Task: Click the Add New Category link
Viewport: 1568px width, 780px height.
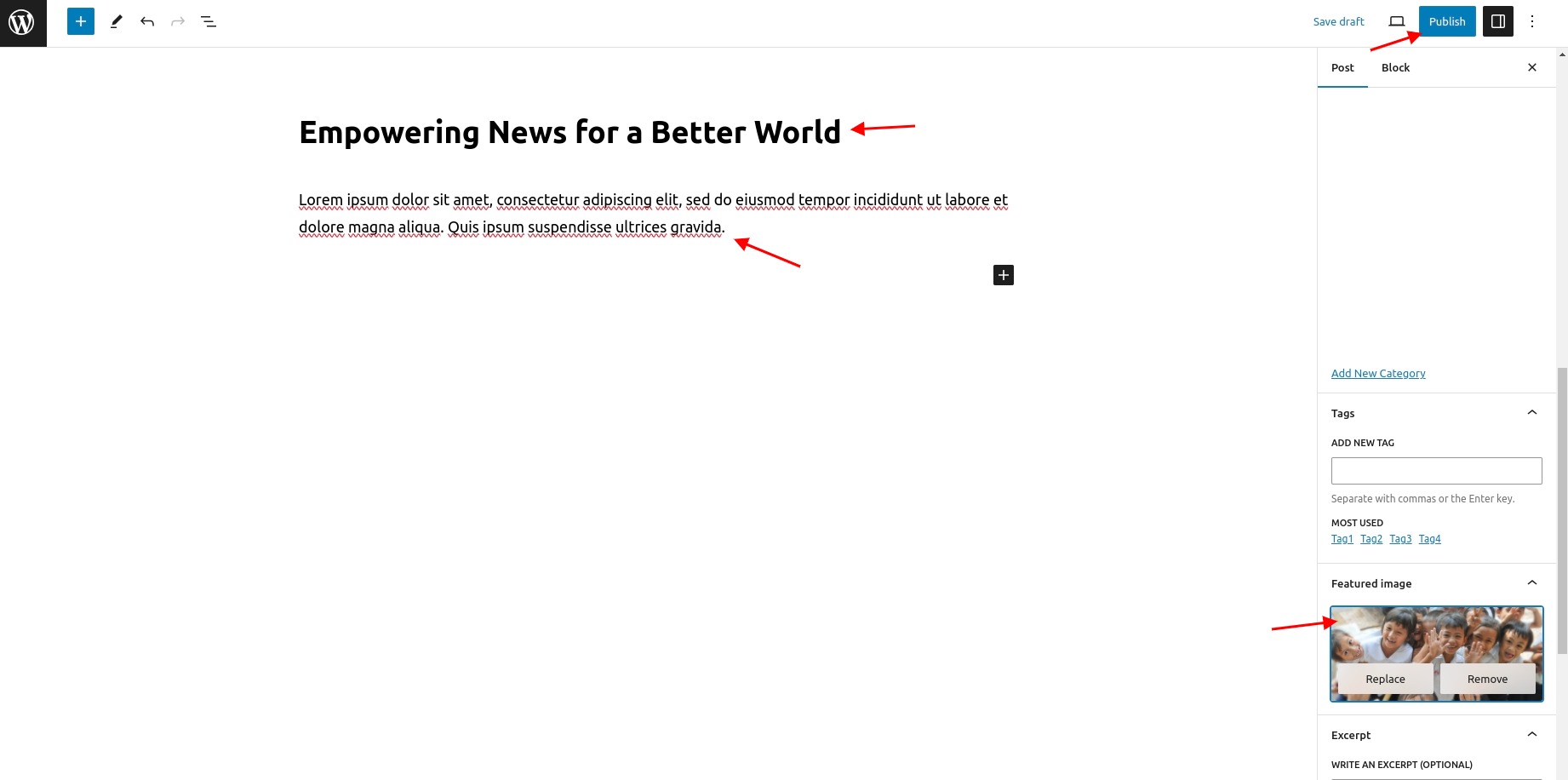Action: 1378,373
